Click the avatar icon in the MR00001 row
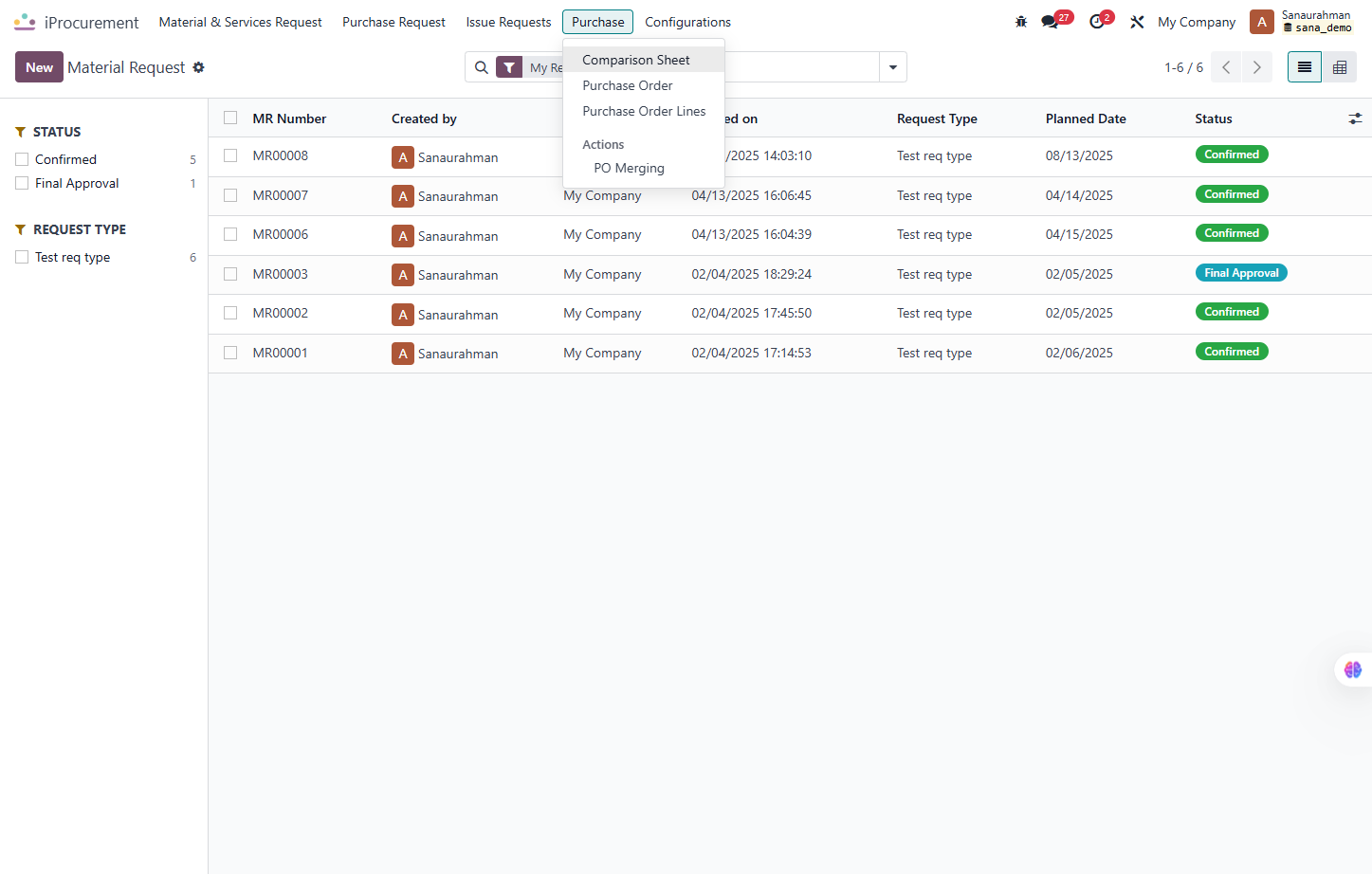Viewport: 1372px width, 874px height. (x=403, y=354)
